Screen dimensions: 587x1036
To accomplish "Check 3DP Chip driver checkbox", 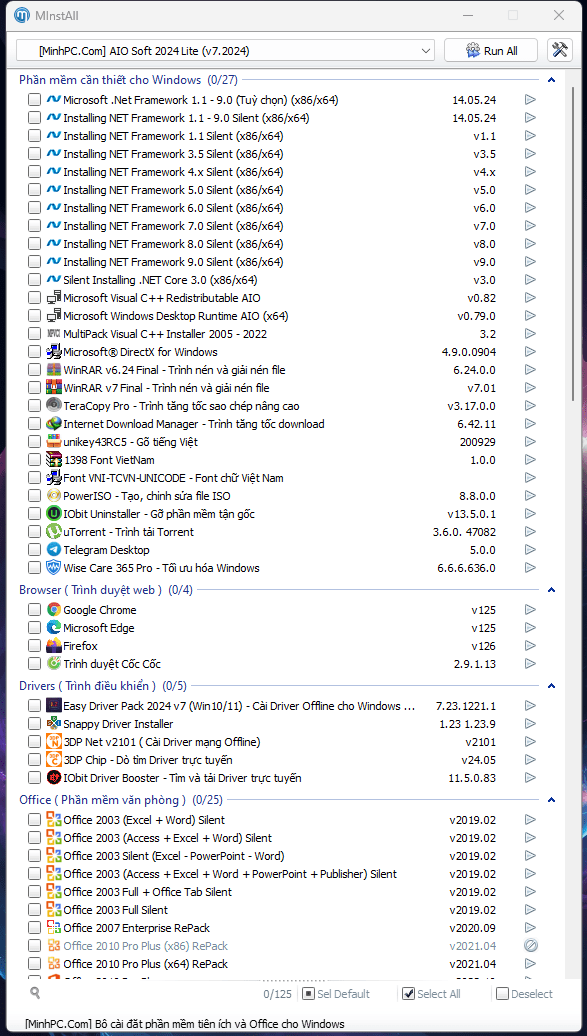I will pos(34,760).
